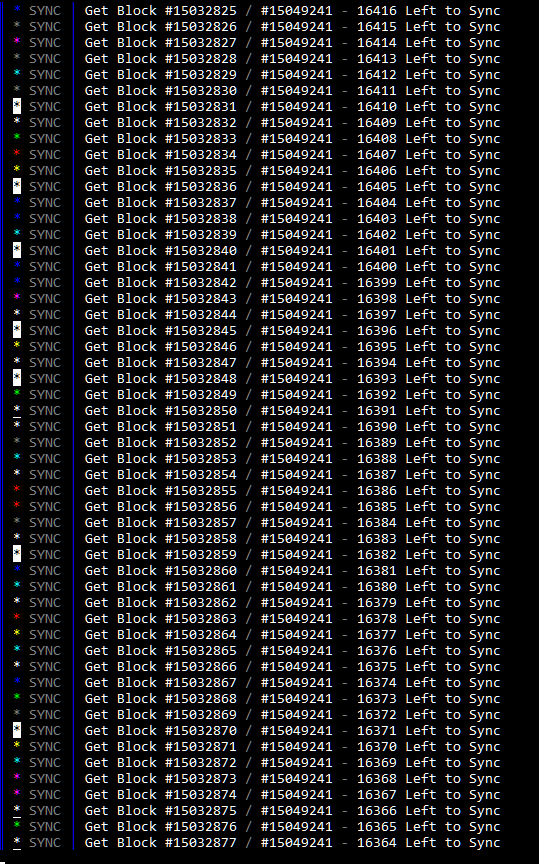This screenshot has width=539, height=864.
Task: Select "Get Block #15032851" text
Action: pyautogui.click(x=160, y=426)
